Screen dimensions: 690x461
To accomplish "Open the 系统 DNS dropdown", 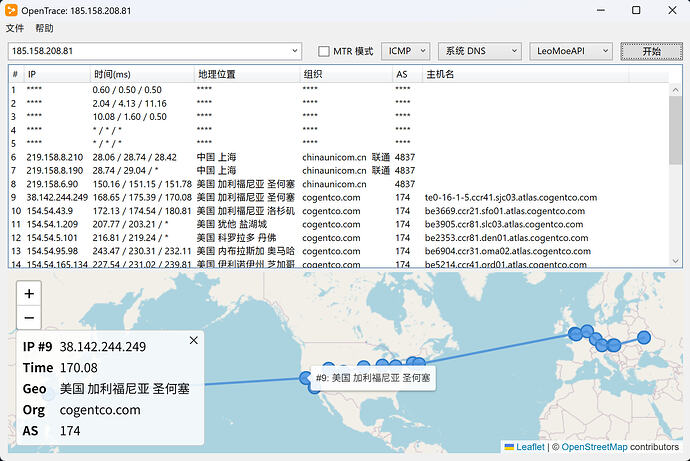I will [480, 51].
